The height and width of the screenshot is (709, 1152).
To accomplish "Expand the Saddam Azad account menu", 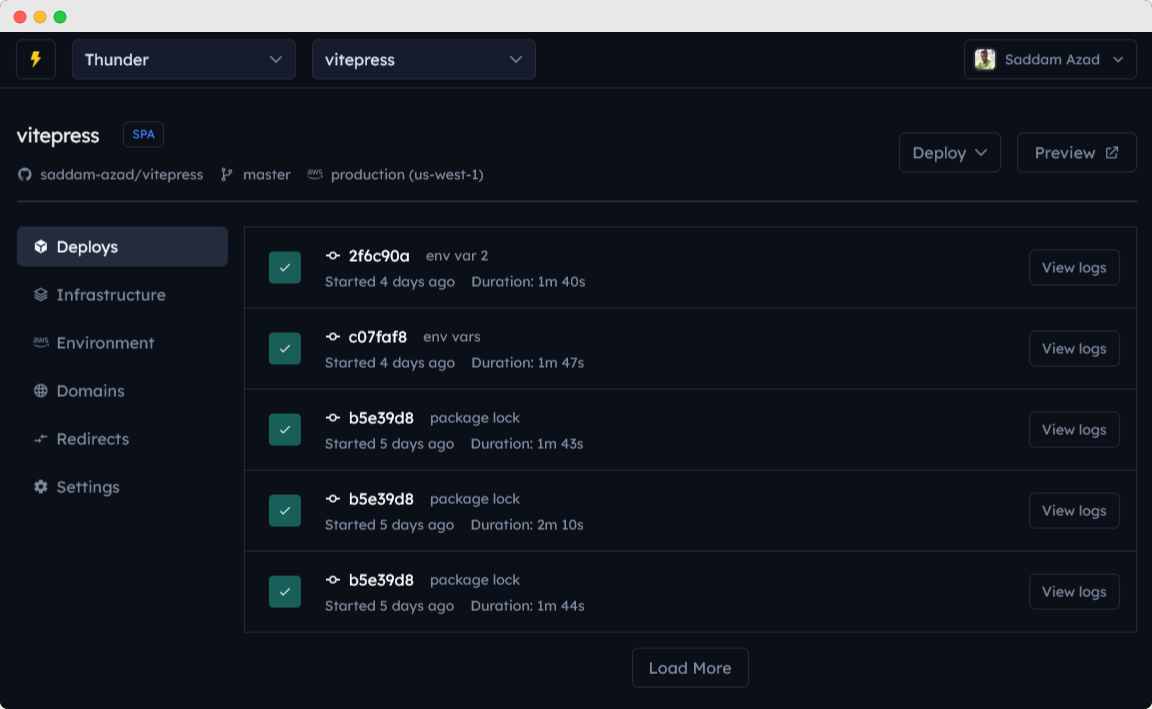I will point(1050,60).
